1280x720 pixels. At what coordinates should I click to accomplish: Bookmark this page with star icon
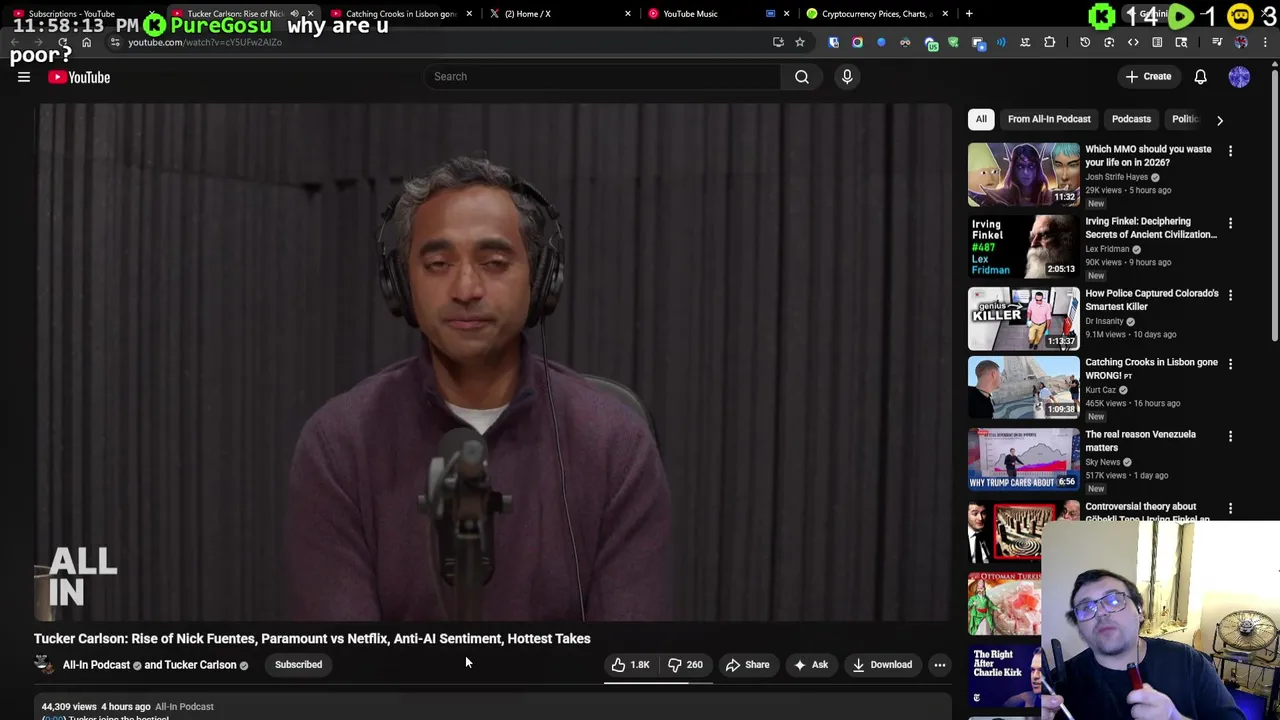(x=800, y=42)
